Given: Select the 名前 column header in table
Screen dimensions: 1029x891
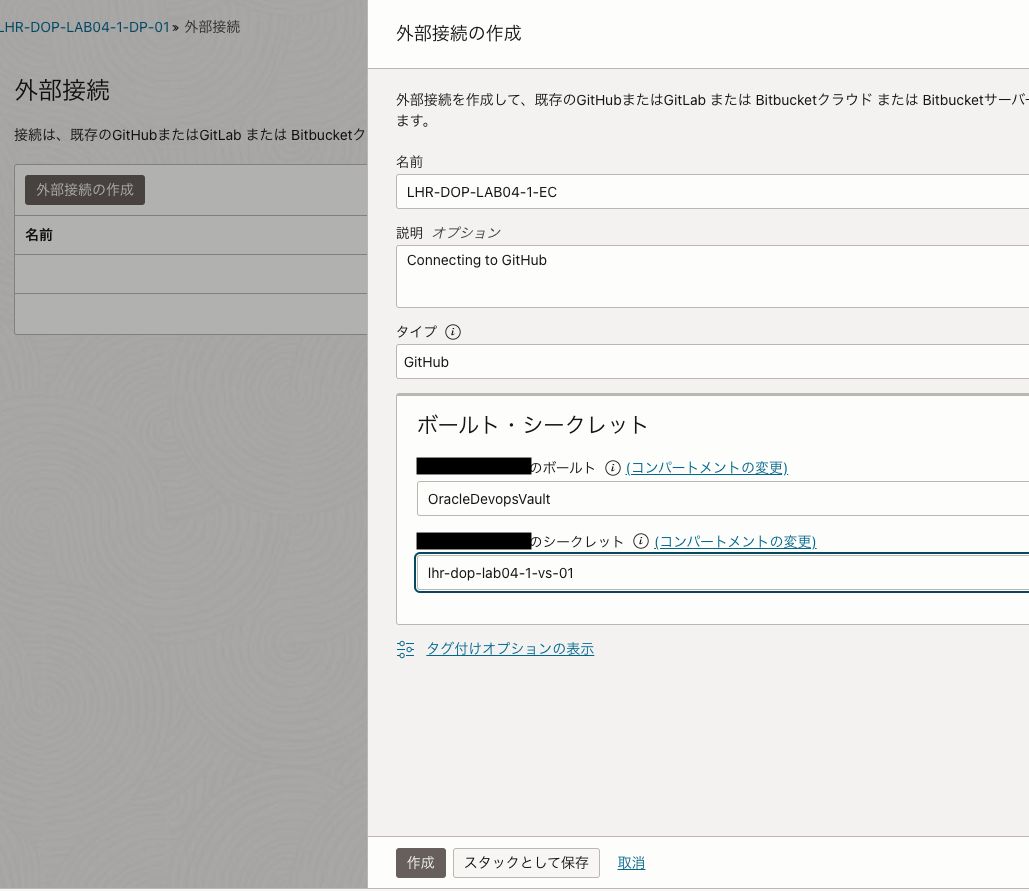Looking at the screenshot, I should (x=40, y=235).
